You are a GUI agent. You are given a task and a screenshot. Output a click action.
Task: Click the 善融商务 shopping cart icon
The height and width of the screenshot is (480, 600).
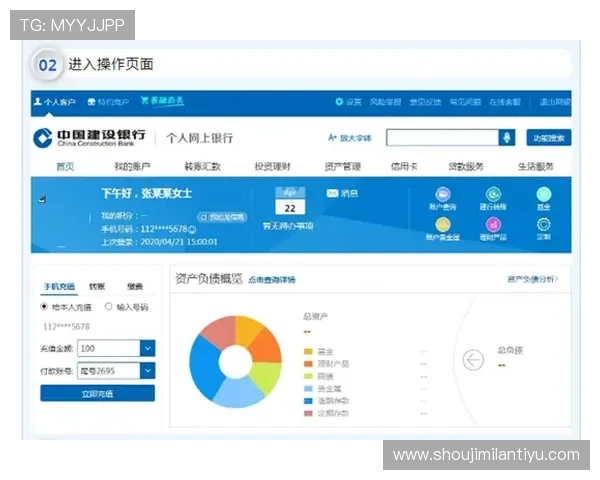pyautogui.click(x=144, y=100)
